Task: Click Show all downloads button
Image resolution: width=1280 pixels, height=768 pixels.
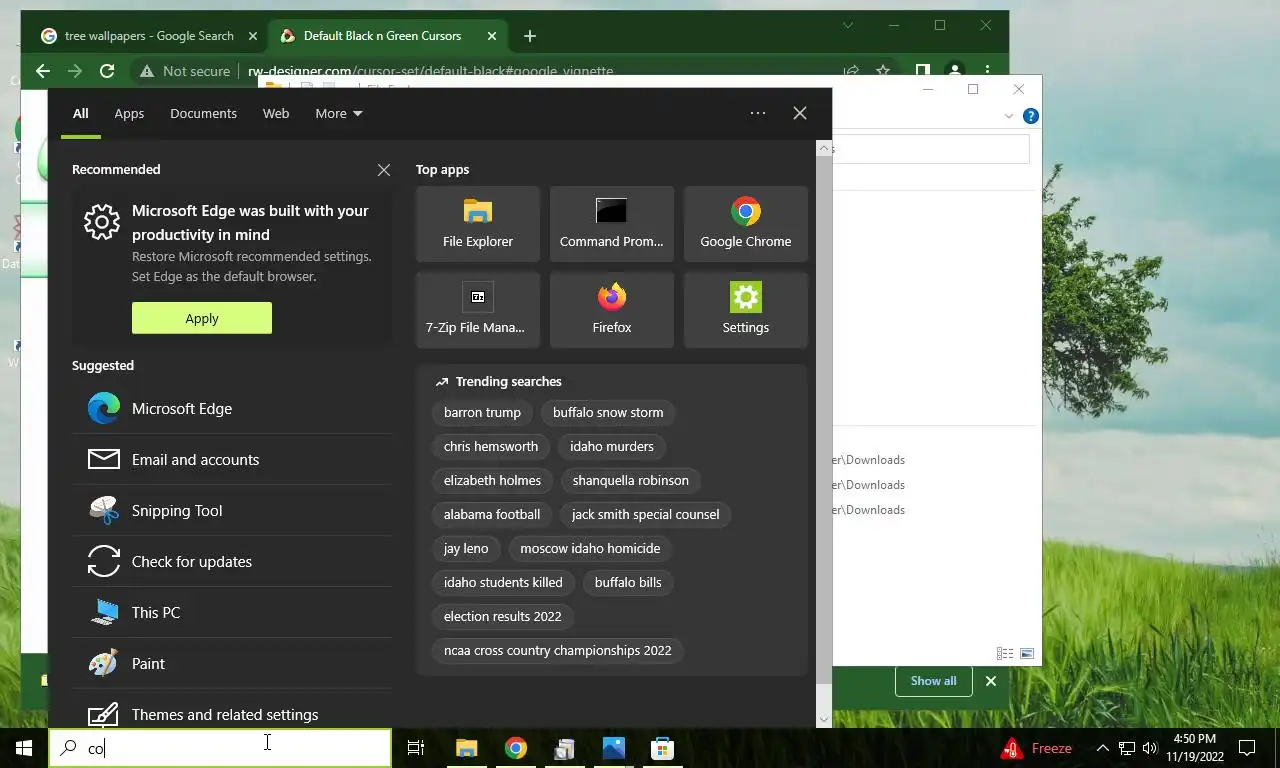Action: coord(933,681)
